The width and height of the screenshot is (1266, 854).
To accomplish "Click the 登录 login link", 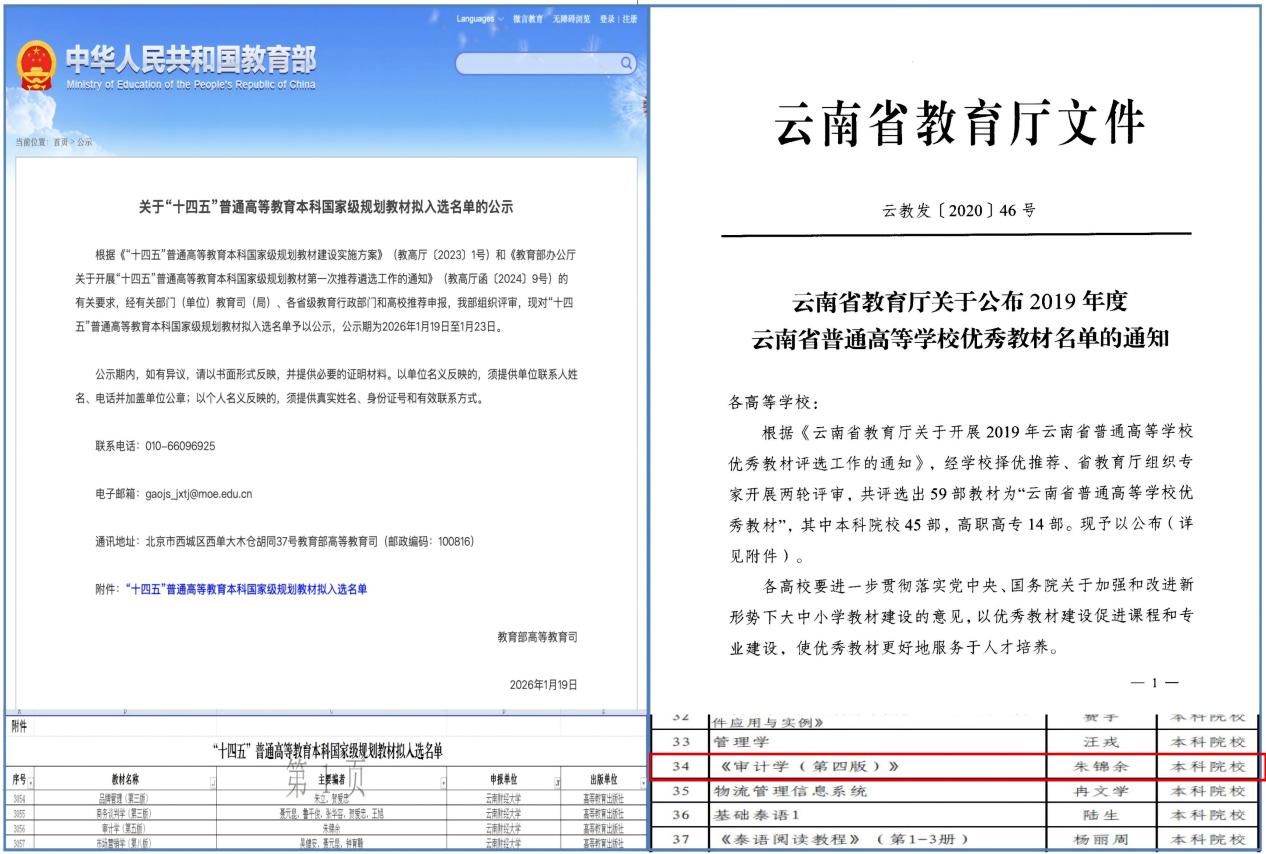I will click(607, 19).
